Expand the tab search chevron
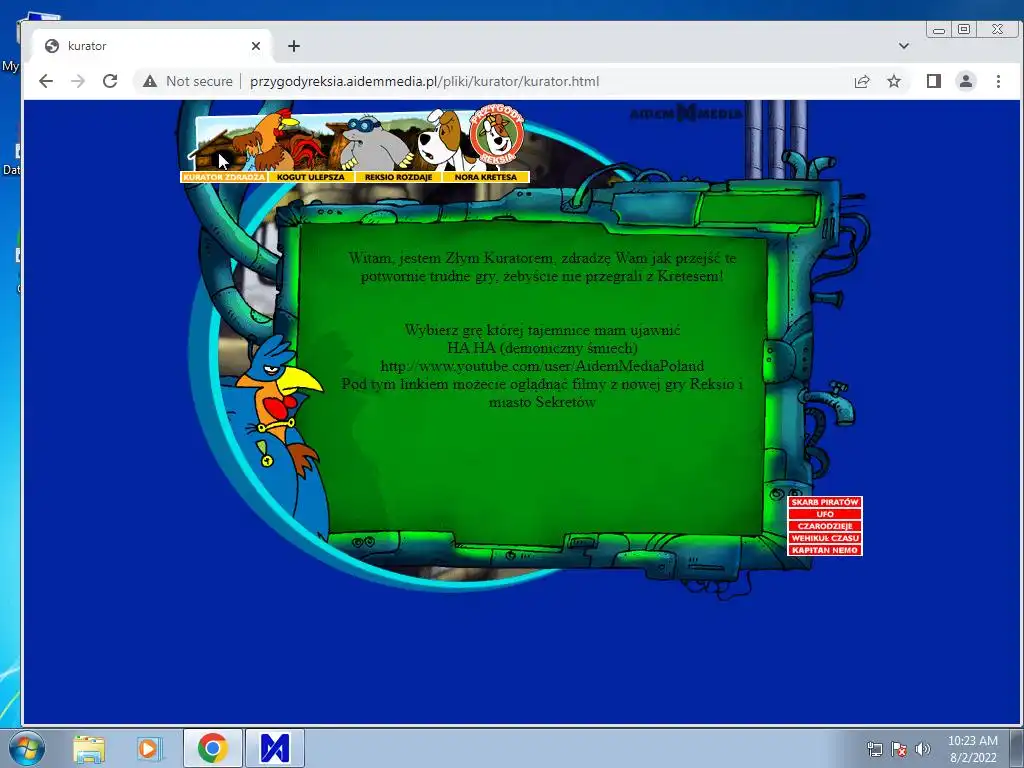 tap(904, 46)
